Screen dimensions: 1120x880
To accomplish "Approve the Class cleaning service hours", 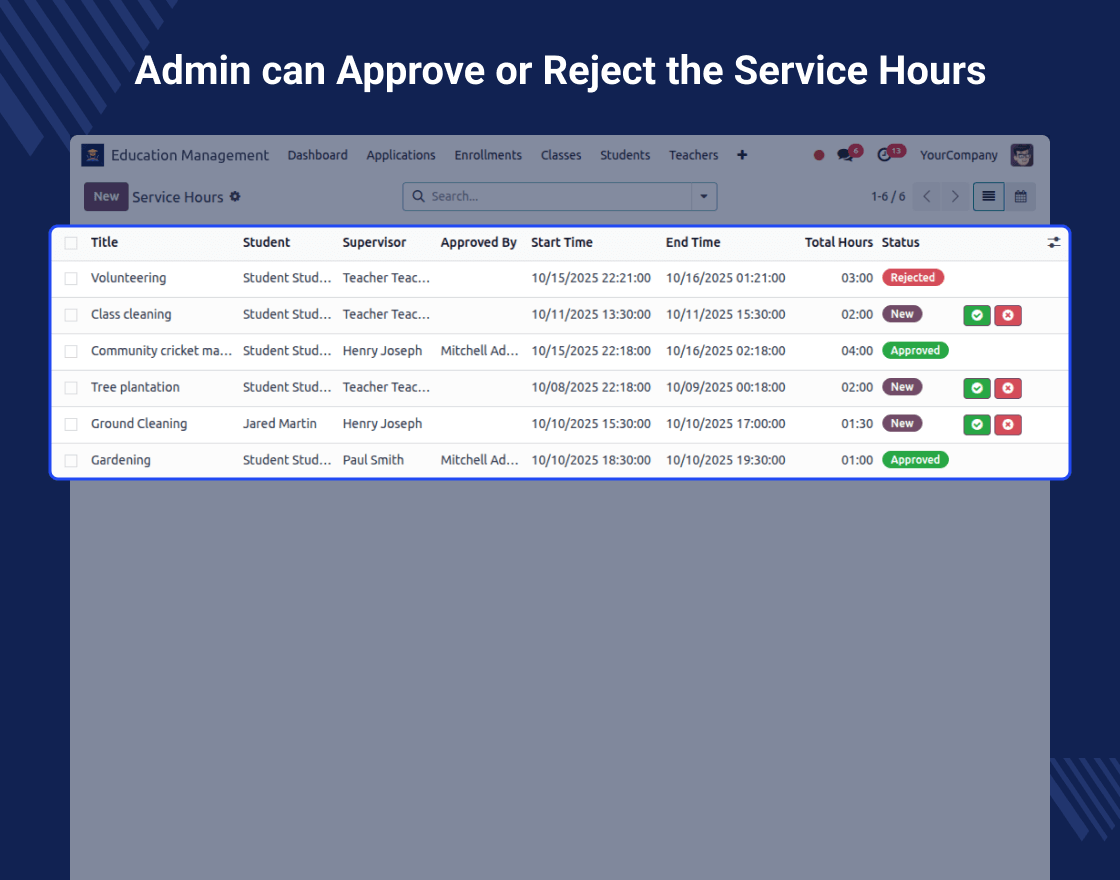I will coord(976,315).
